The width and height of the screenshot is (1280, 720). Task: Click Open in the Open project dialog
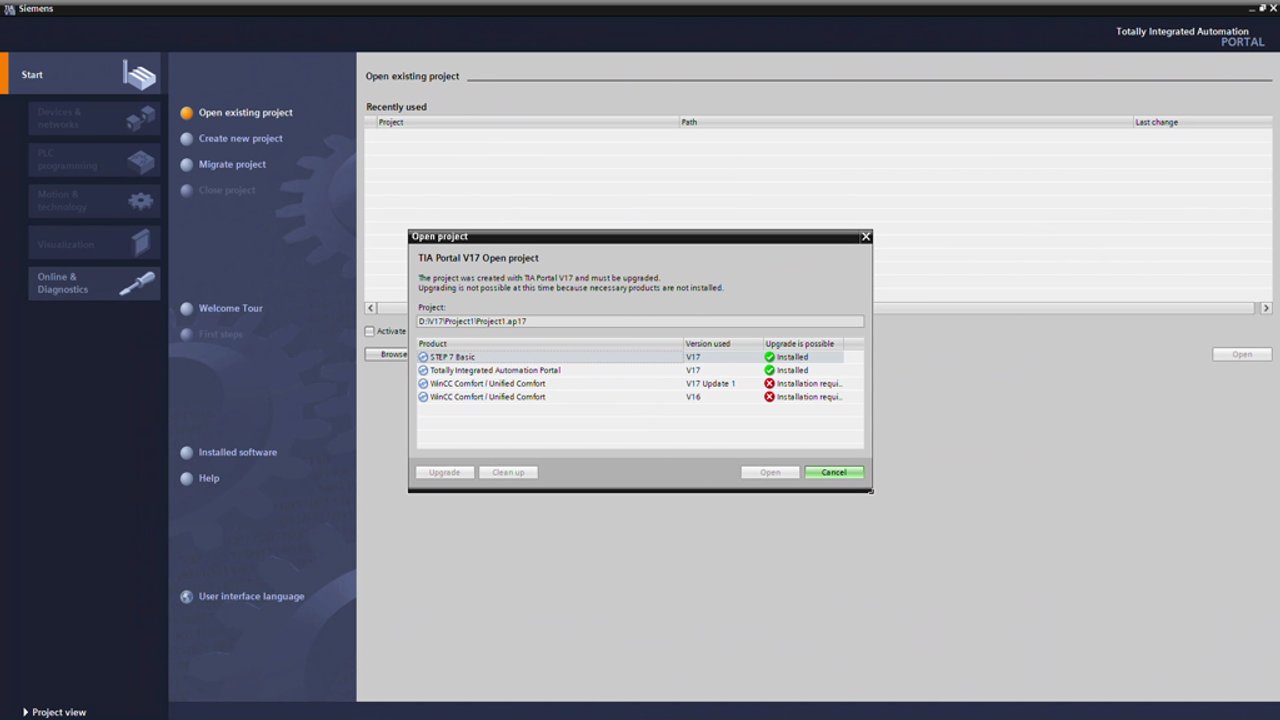(770, 472)
